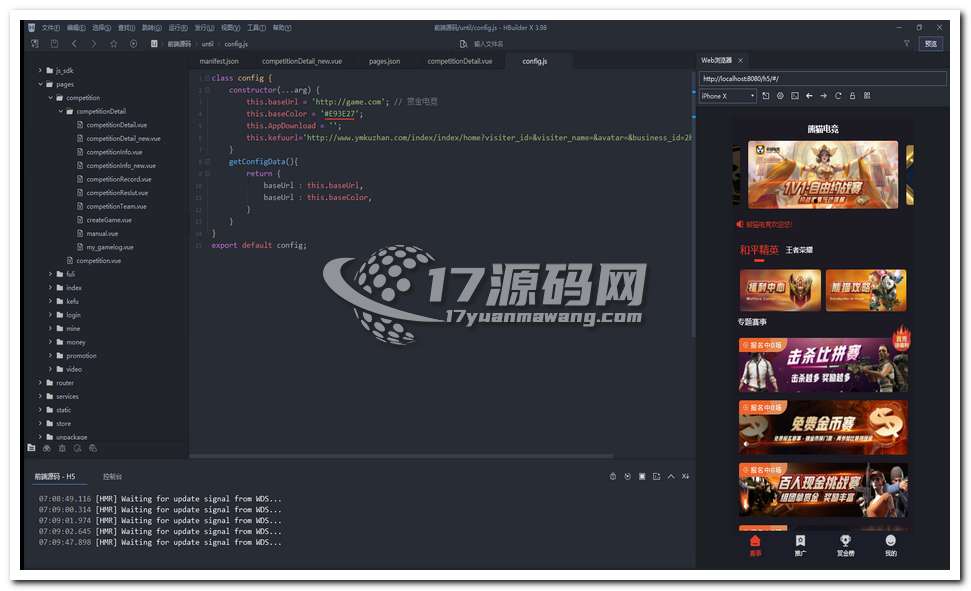
Task: Open createGame.vue in the file tree
Action: coord(108,220)
